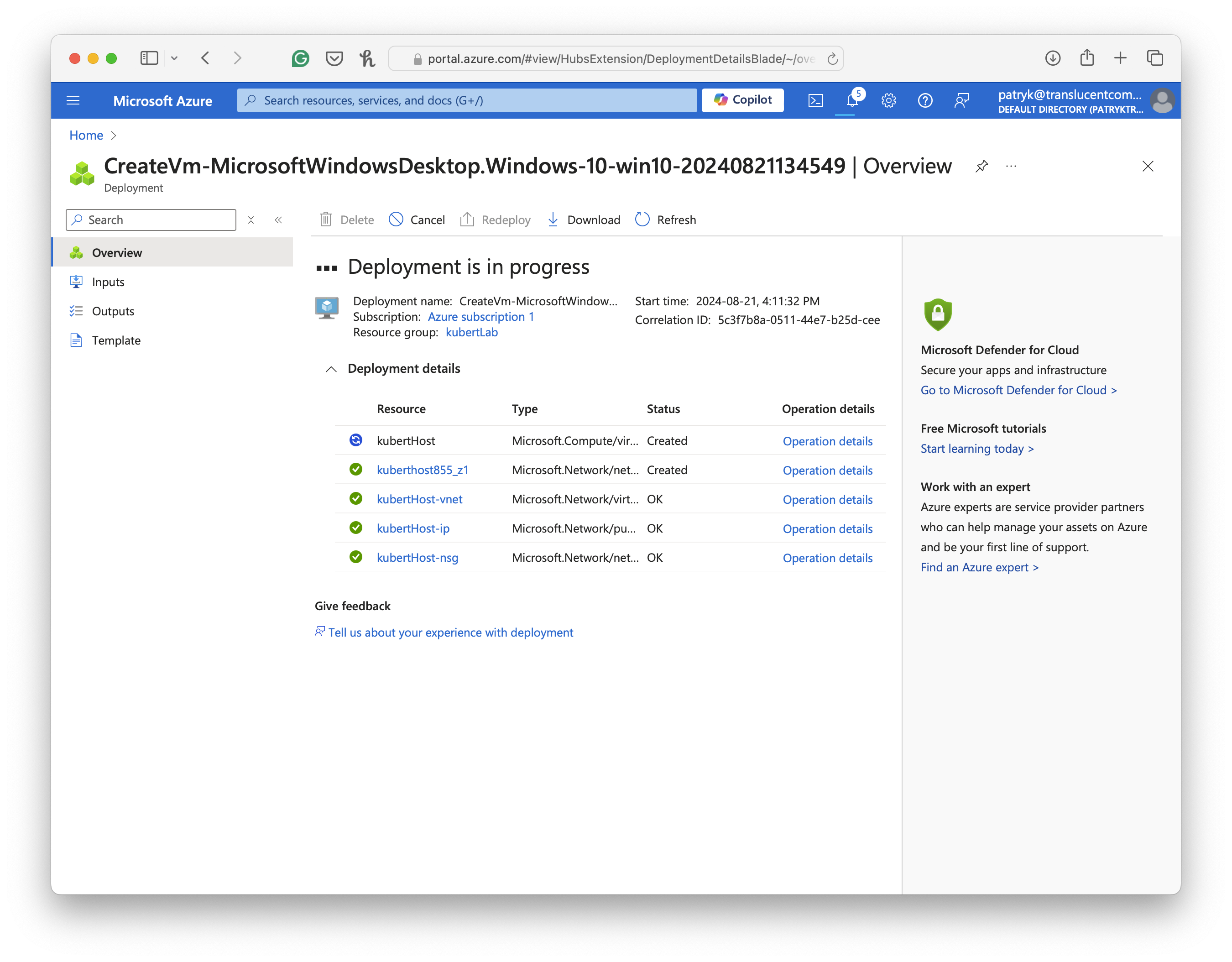Screen dimensions: 1232x962
Task: Open Safari sidebar dropdown arrow
Action: coord(174,58)
